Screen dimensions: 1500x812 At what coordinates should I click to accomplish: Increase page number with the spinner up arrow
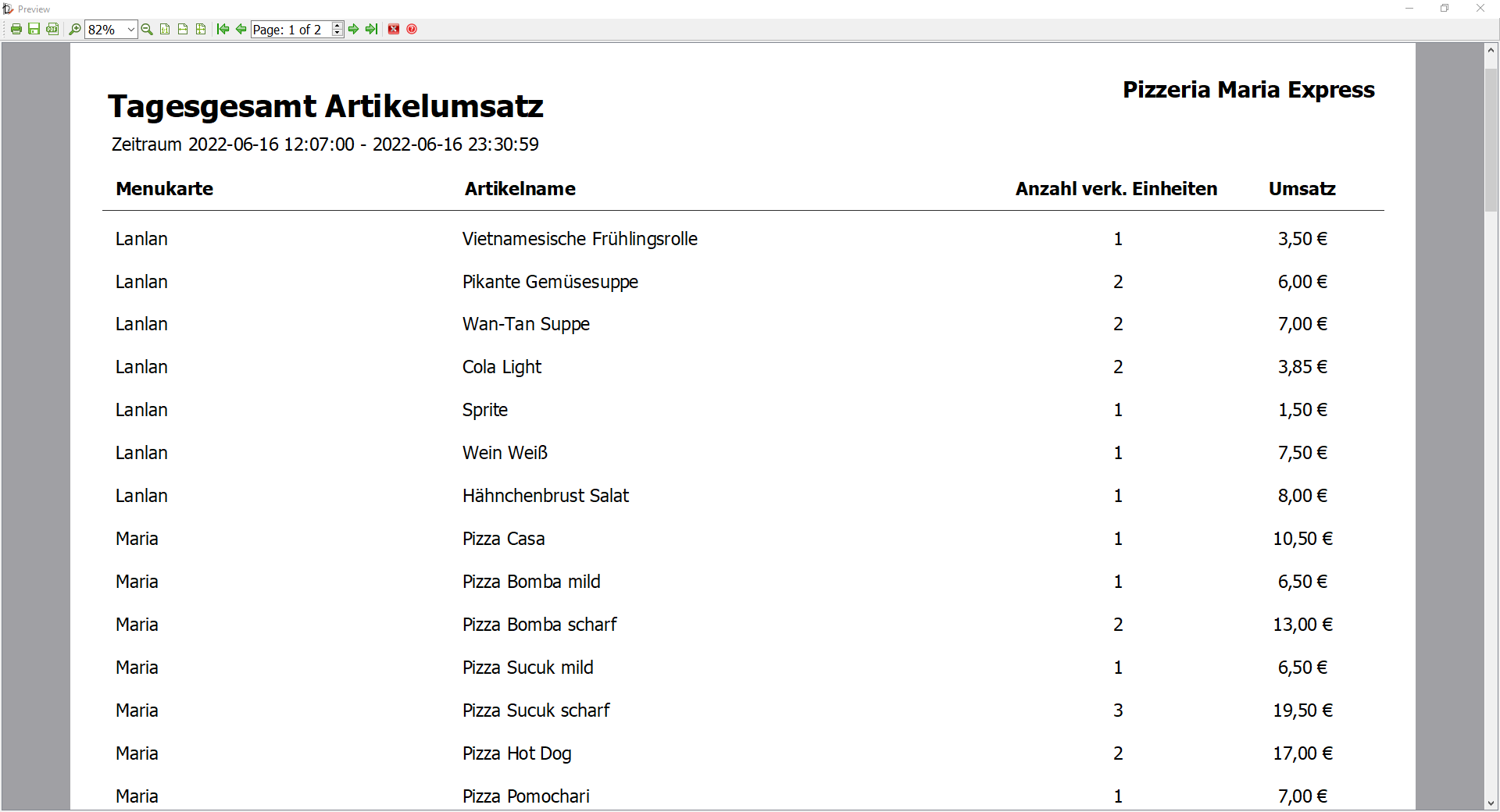point(337,26)
